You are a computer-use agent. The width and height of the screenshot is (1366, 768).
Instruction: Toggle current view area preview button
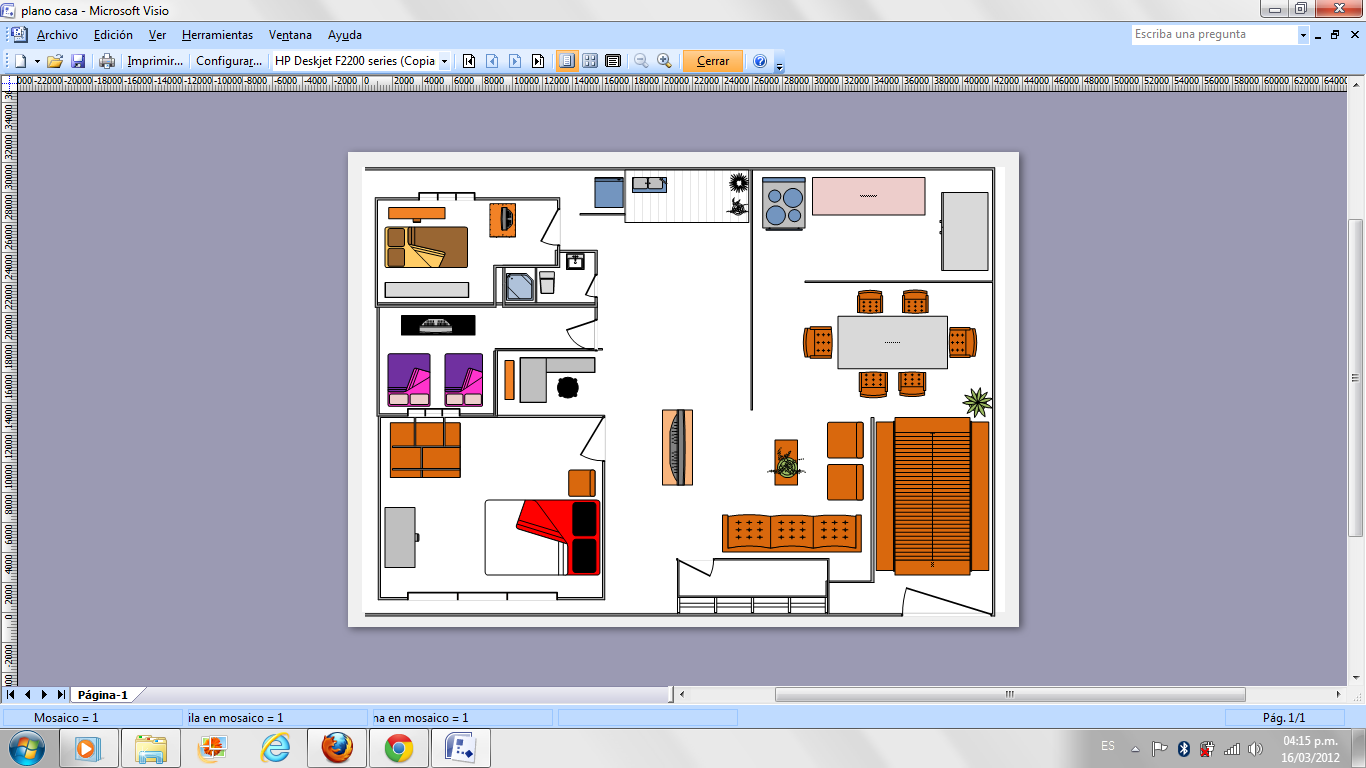[613, 61]
